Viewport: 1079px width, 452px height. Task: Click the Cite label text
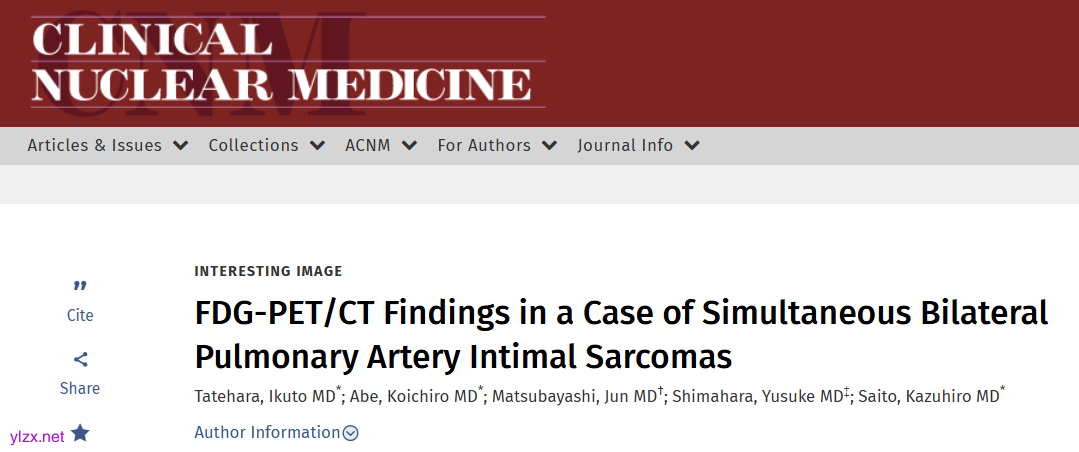80,315
